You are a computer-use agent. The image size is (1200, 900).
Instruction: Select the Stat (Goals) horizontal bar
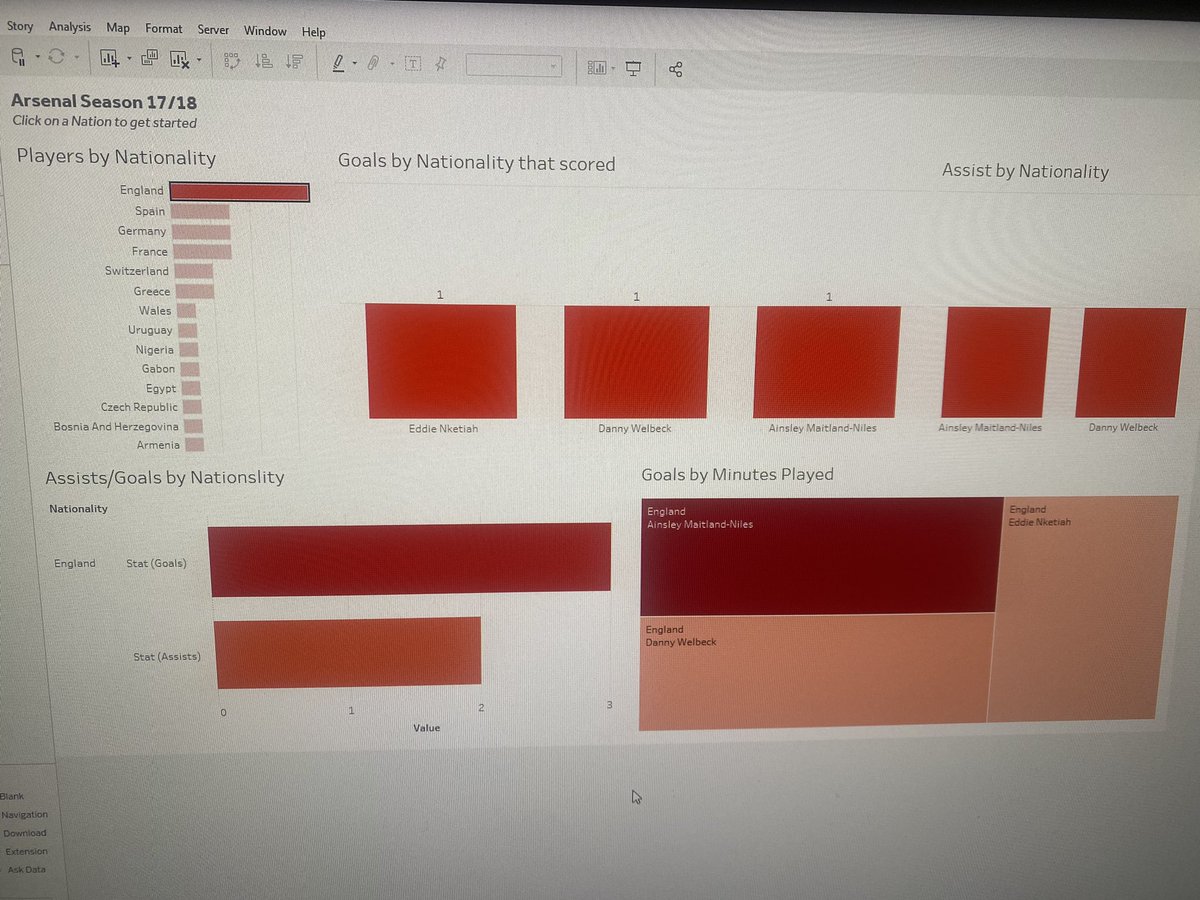[410, 558]
